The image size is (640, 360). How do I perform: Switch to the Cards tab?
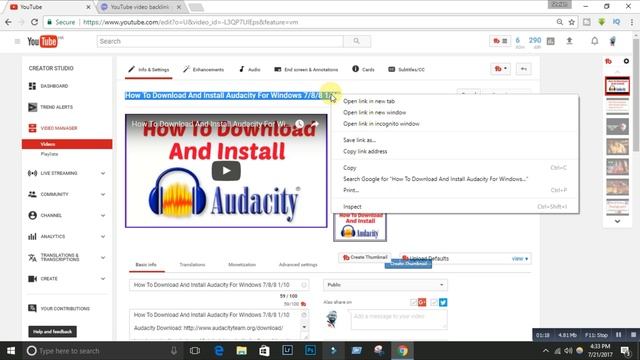[x=363, y=69]
